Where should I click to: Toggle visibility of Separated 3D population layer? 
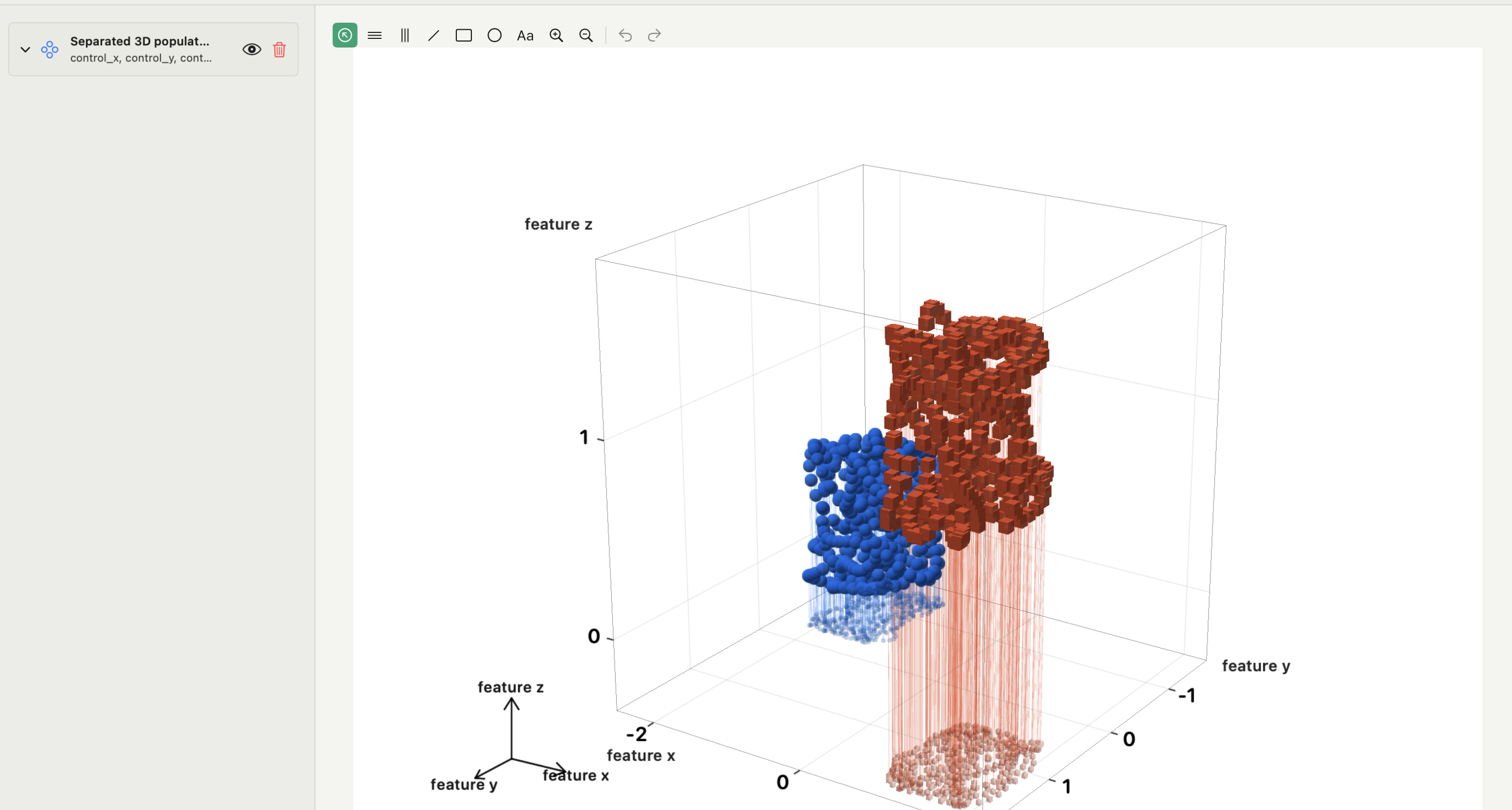click(x=252, y=49)
